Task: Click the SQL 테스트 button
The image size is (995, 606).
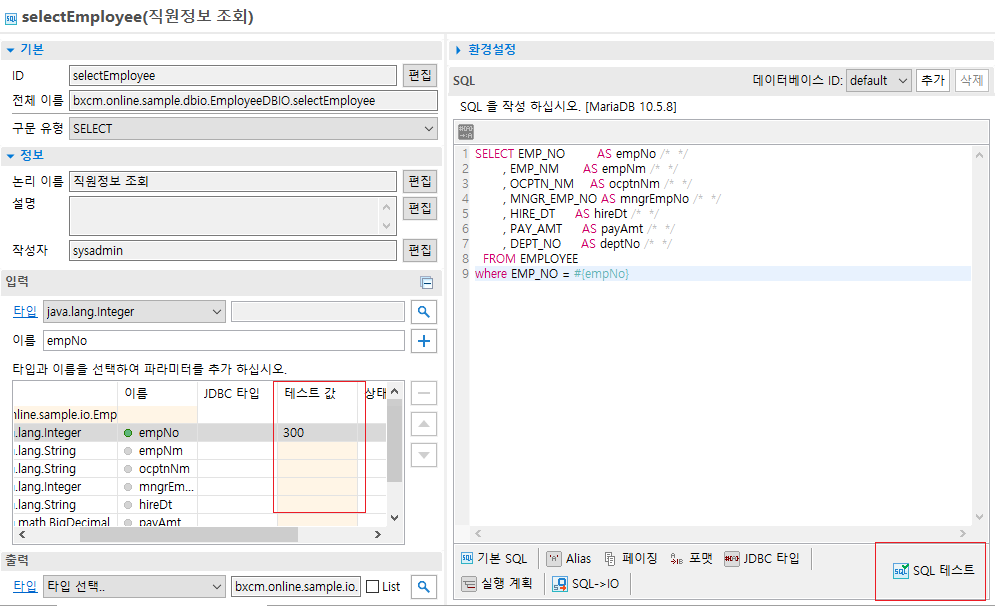Action: pyautogui.click(x=932, y=570)
